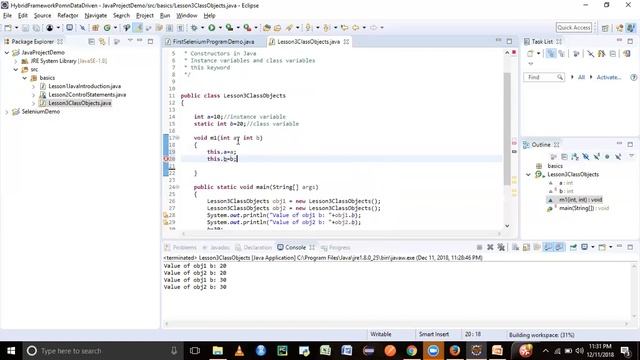Click the Debug bug icon in the main toolbar
Screen dimensions: 640x360
[x=194, y=28]
